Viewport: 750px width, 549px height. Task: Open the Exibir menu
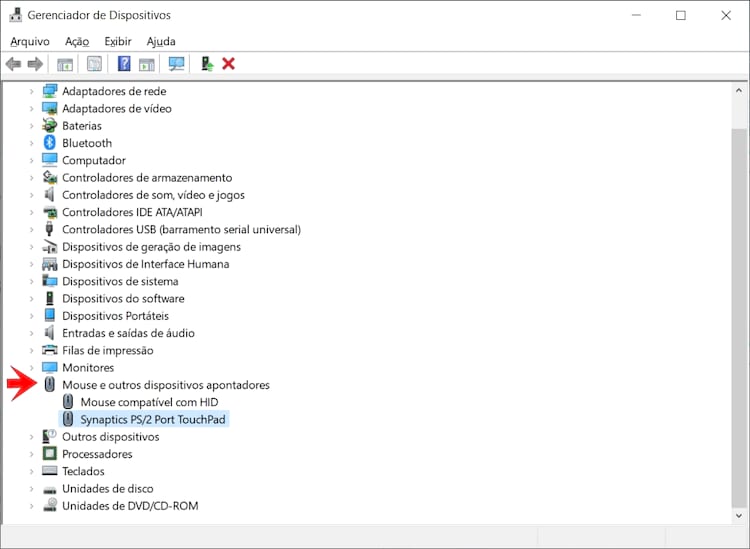(x=118, y=42)
